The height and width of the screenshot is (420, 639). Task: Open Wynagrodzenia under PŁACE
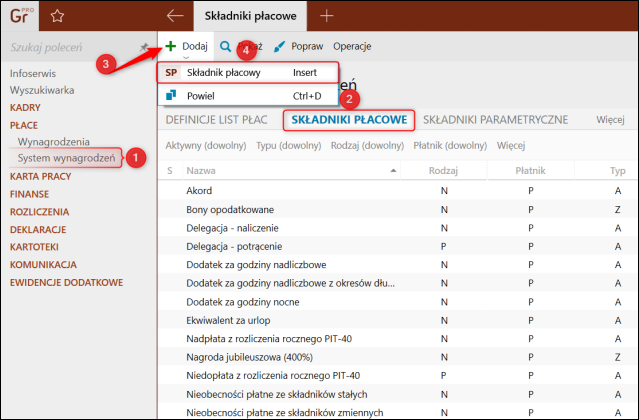(53, 141)
